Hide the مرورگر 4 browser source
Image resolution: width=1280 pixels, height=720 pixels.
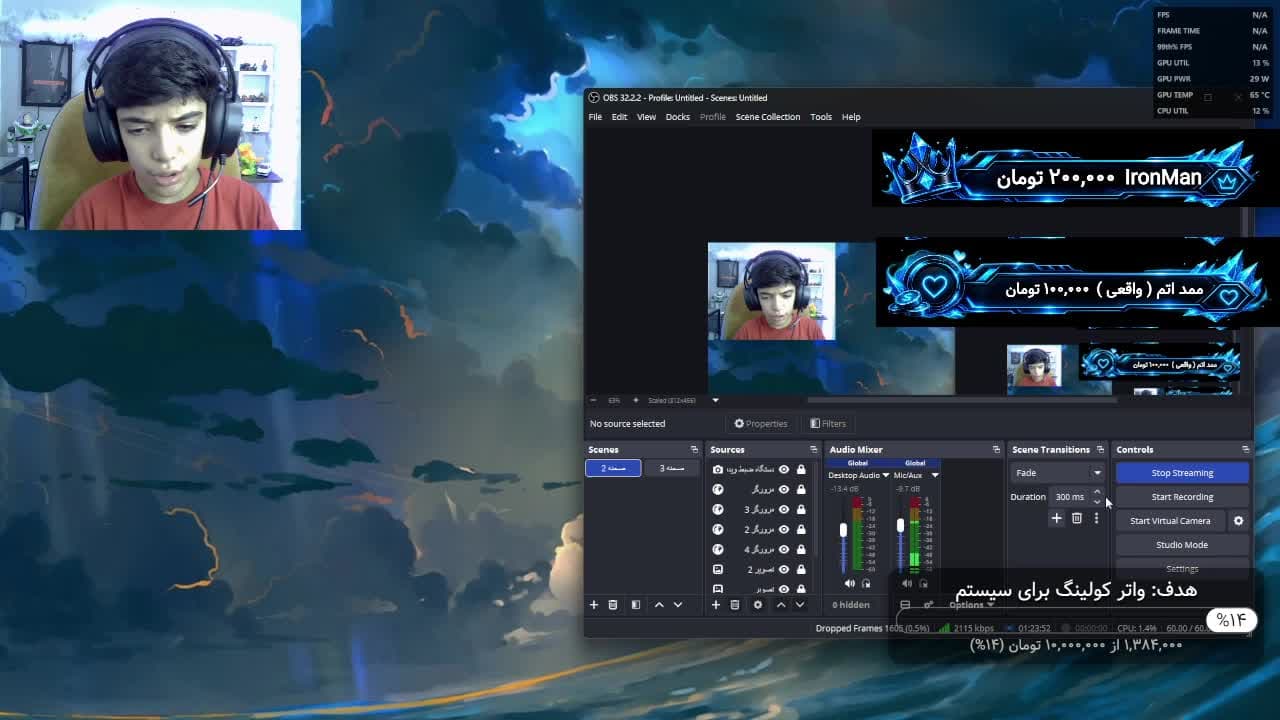click(x=784, y=549)
